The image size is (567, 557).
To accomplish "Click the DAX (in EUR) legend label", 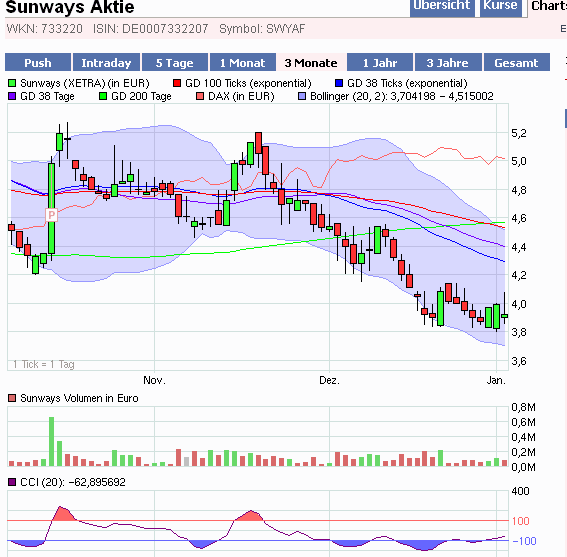I will (241, 96).
